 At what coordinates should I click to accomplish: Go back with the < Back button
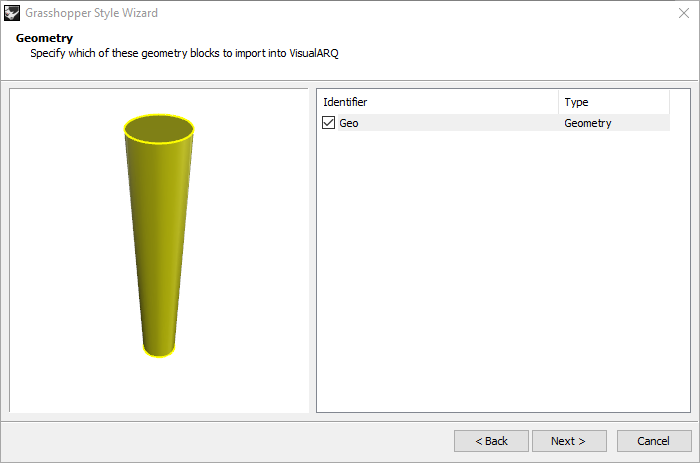tap(491, 441)
